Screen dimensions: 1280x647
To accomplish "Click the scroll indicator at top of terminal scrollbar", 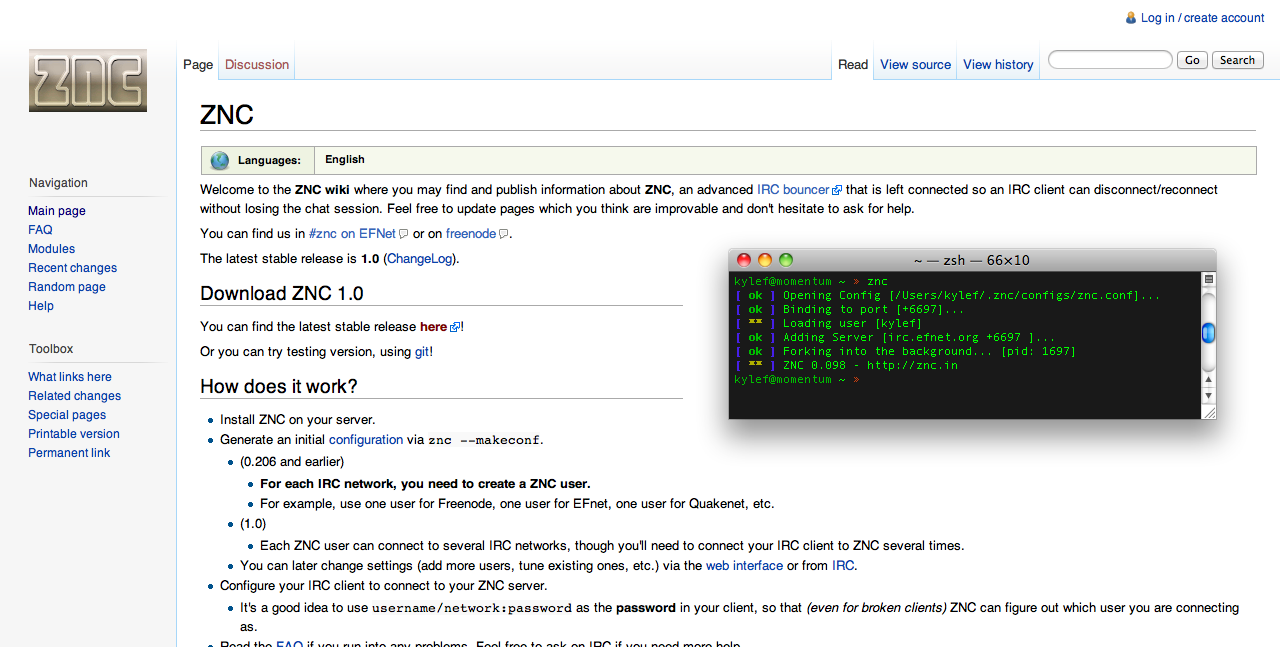I will click(1208, 279).
